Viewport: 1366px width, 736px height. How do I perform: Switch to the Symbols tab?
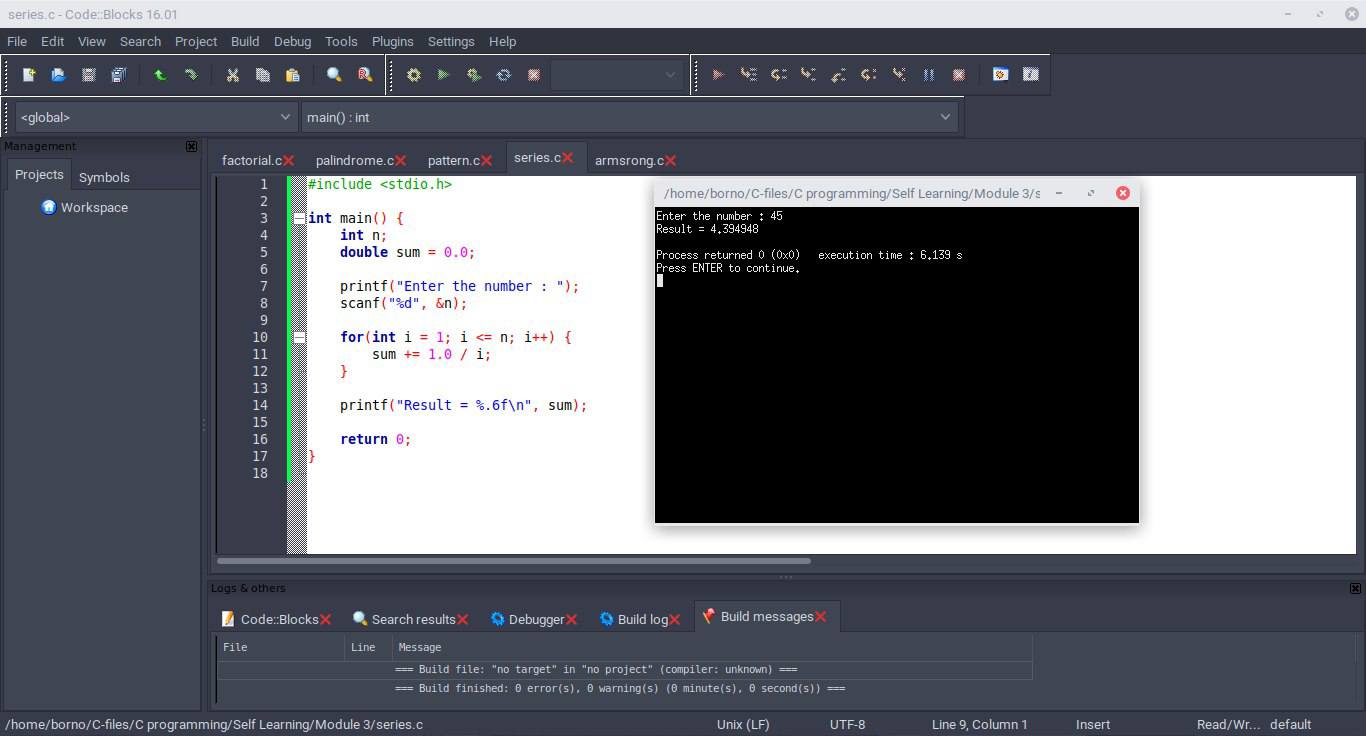pyautogui.click(x=104, y=177)
